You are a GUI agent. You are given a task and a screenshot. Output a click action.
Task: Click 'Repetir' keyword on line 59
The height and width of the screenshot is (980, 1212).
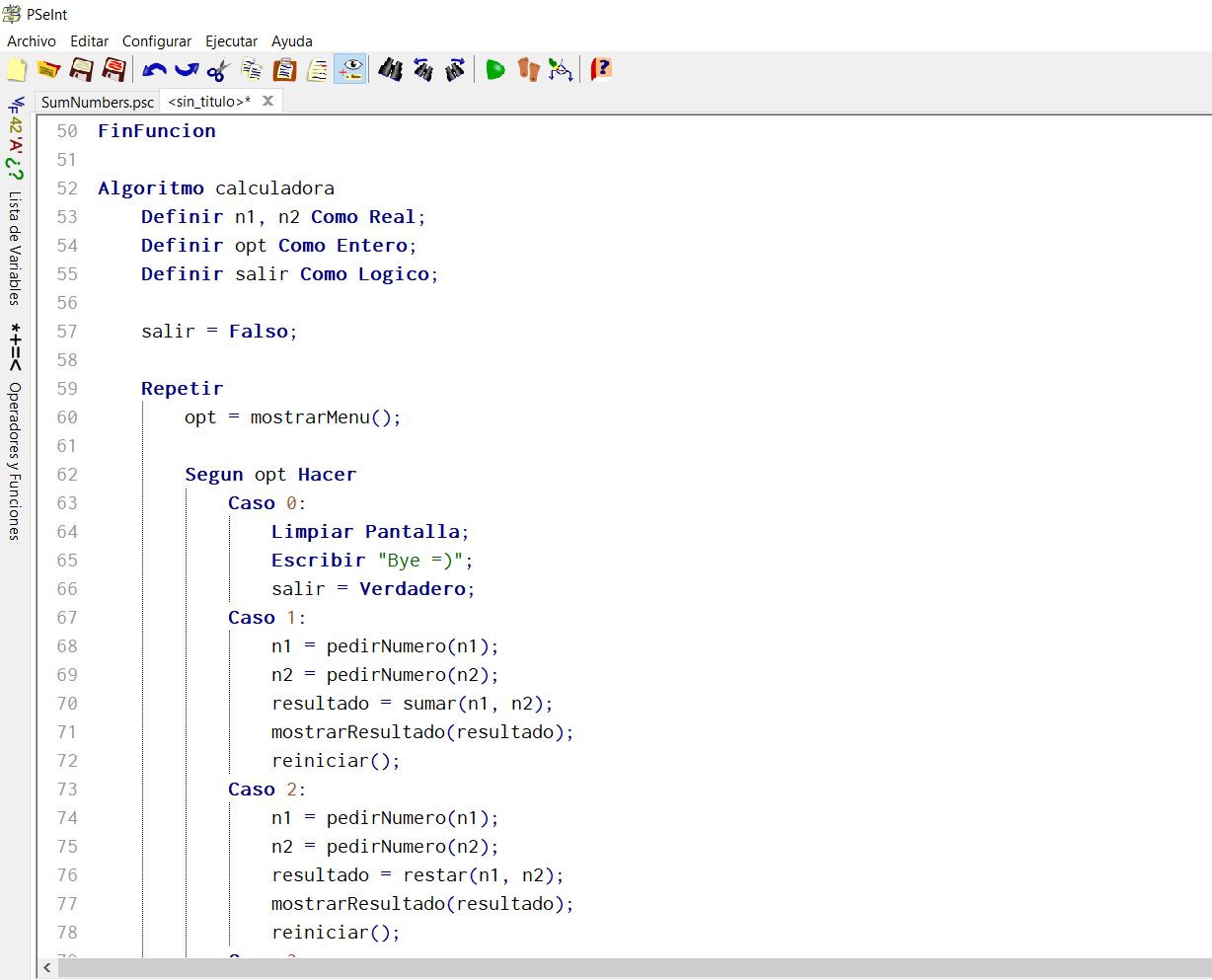(x=183, y=388)
